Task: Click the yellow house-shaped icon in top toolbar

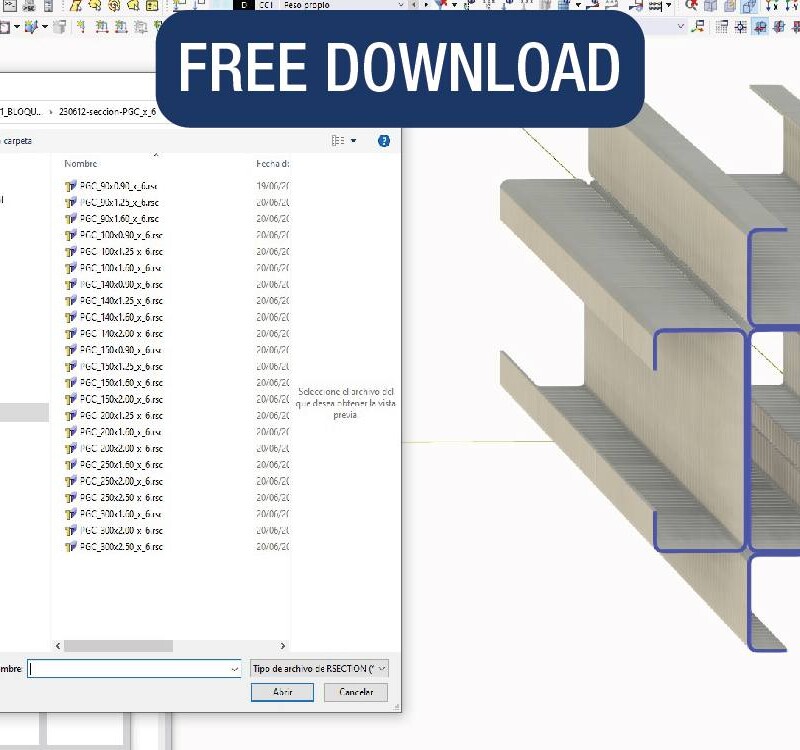Action: [x=134, y=6]
